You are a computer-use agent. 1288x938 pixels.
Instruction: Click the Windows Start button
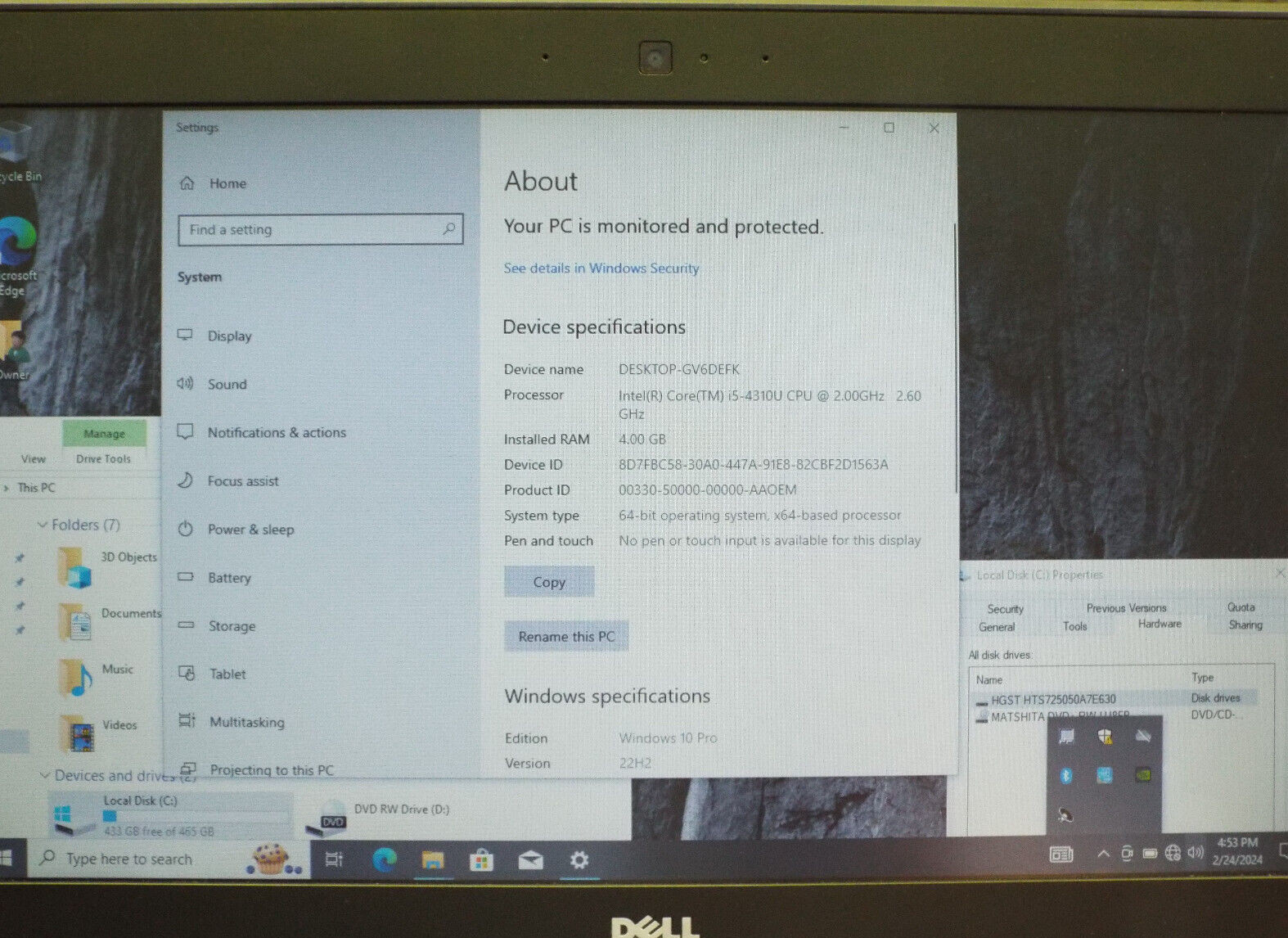pyautogui.click(x=6, y=859)
